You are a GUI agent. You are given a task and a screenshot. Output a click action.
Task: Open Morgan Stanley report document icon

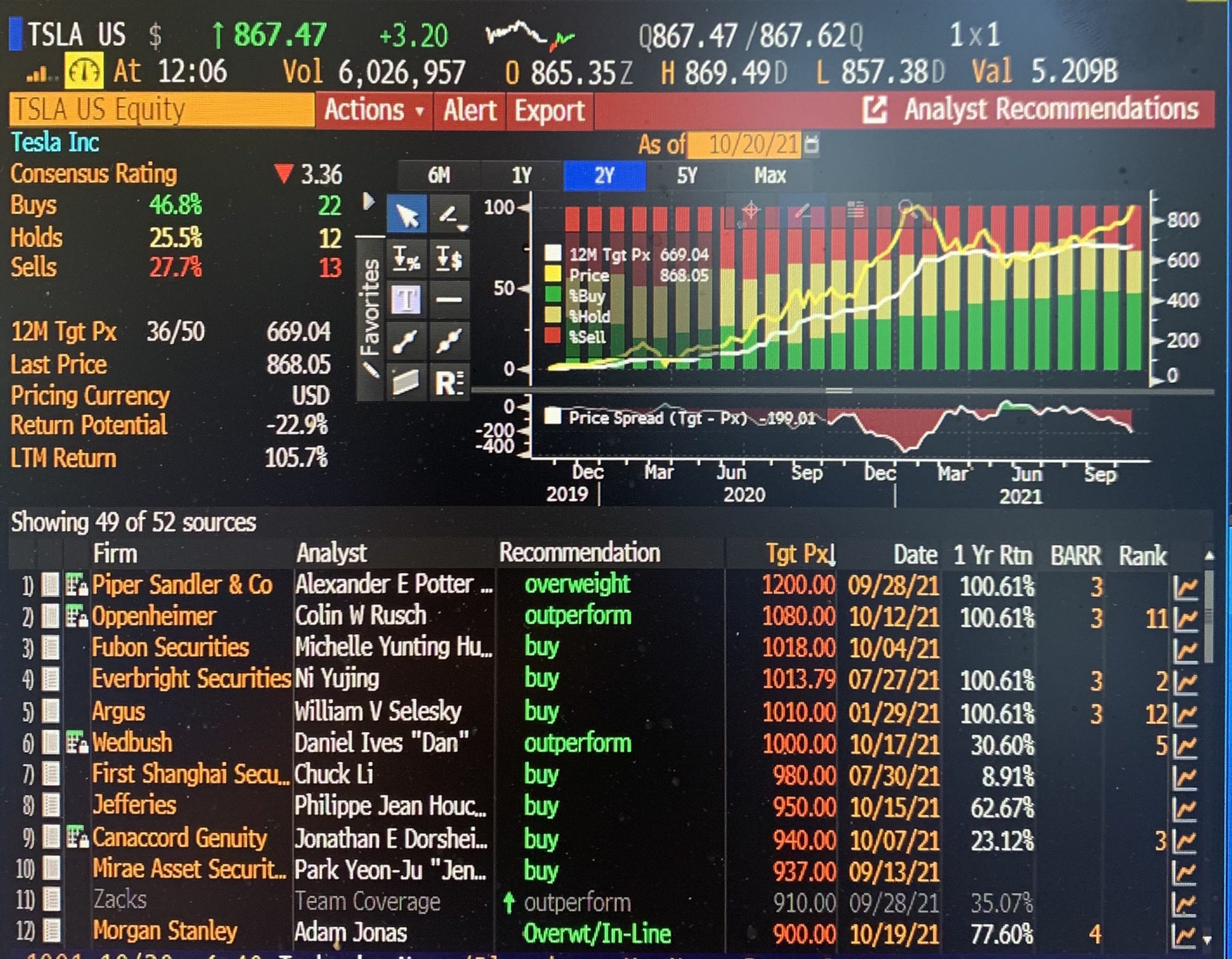tap(52, 931)
